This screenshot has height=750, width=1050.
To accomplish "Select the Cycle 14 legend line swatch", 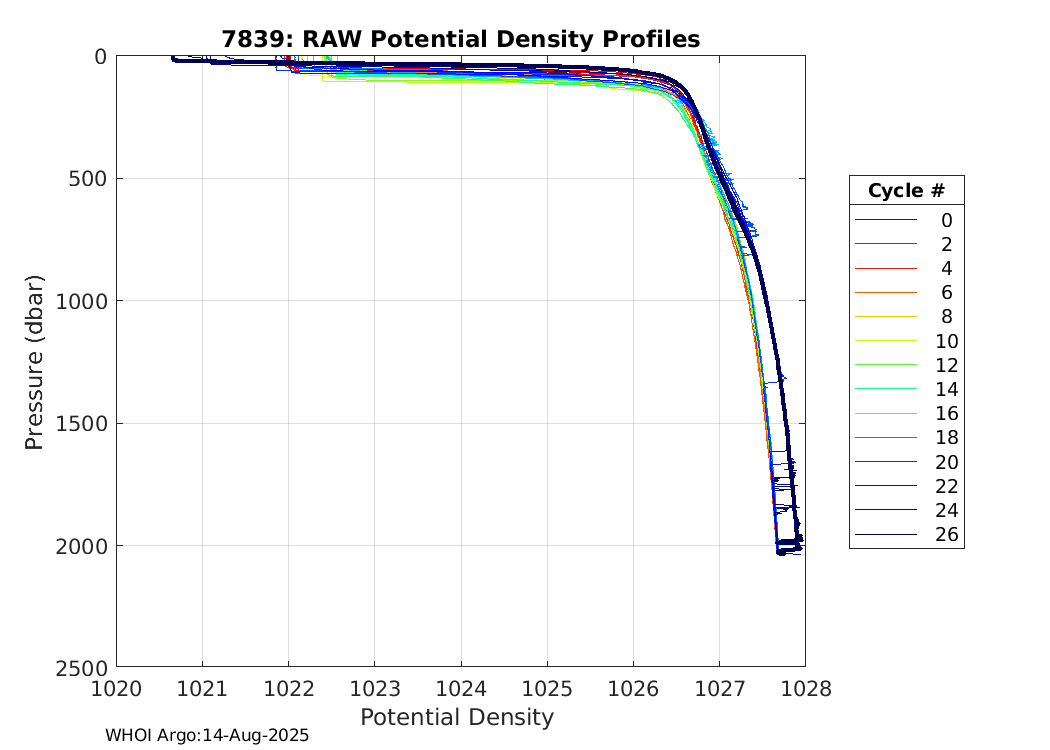I will pos(887,389).
